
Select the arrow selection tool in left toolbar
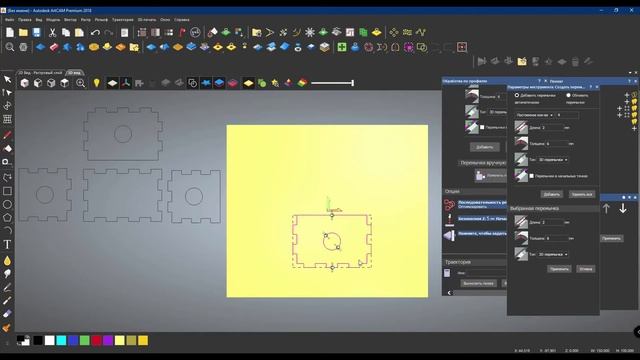pyautogui.click(x=7, y=79)
